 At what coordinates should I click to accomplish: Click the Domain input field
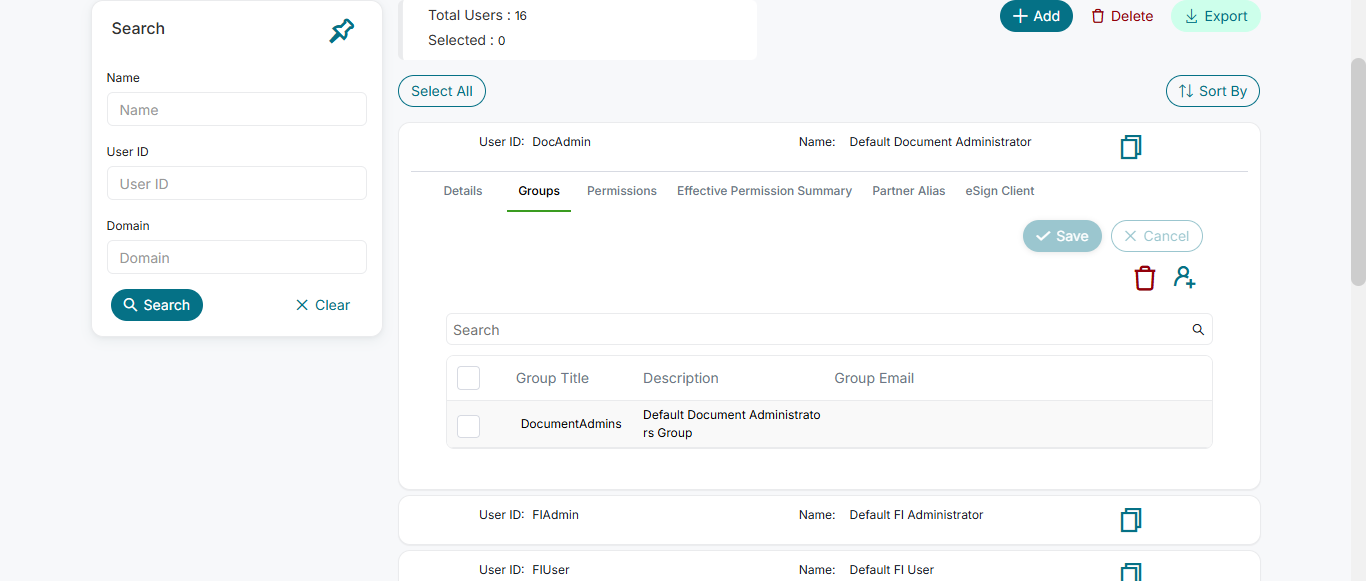click(237, 258)
